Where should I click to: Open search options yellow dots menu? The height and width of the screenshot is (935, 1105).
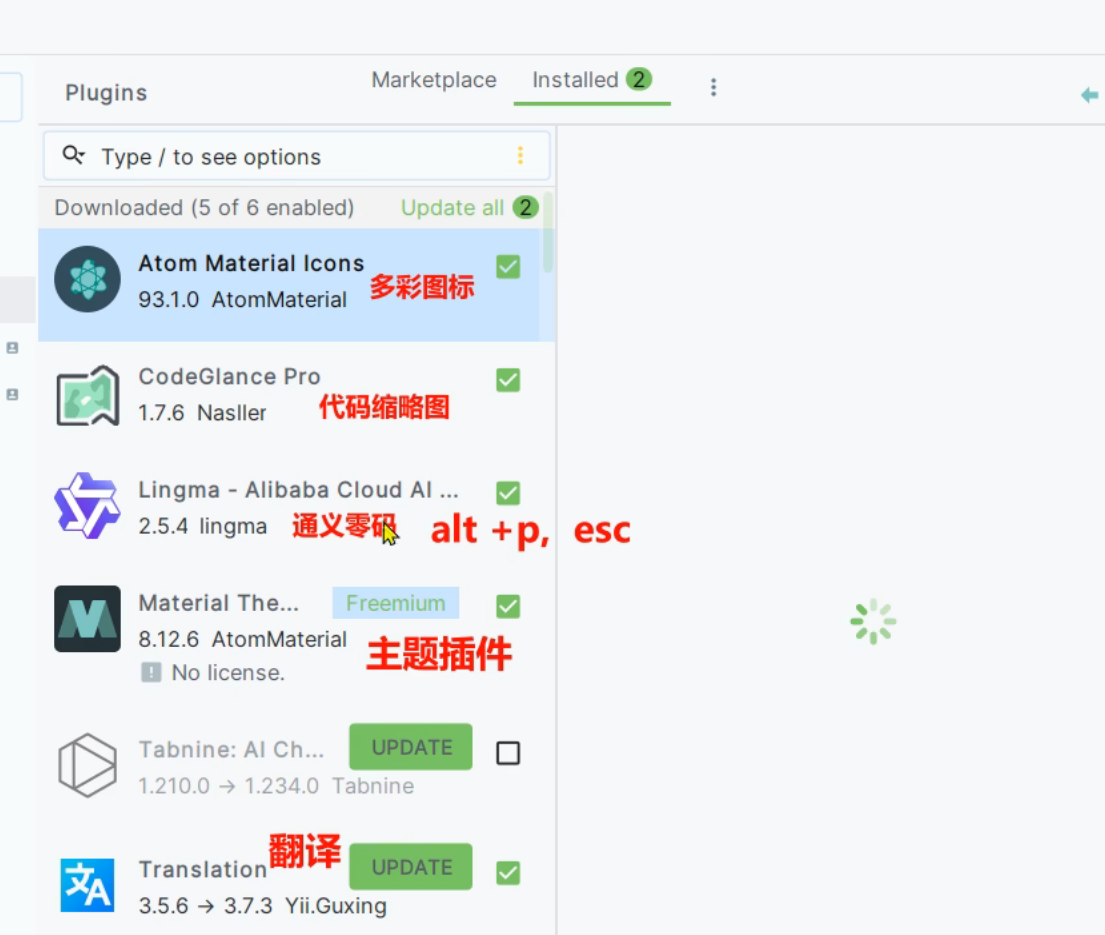click(x=520, y=156)
